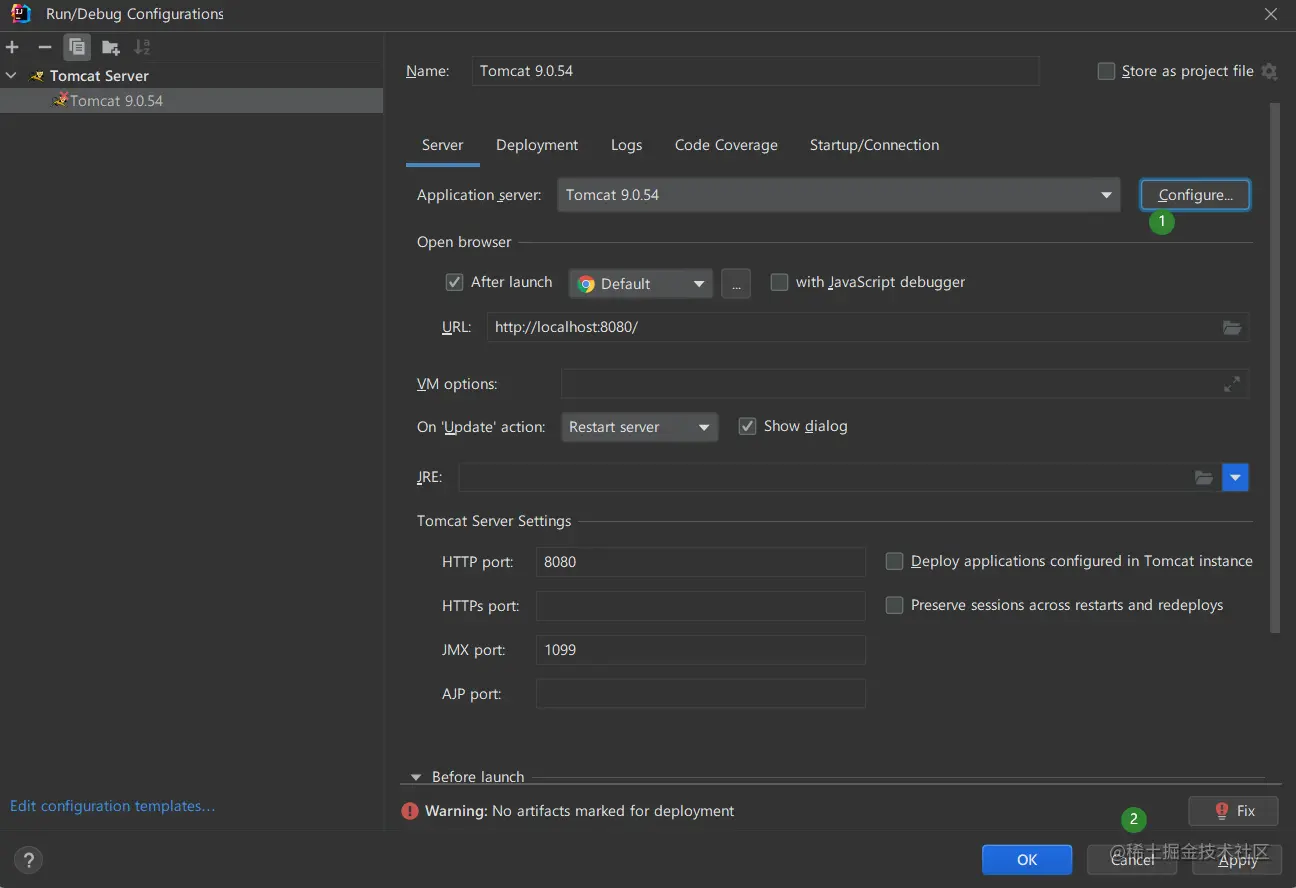This screenshot has width=1296, height=888.
Task: Click the URL input field
Action: (868, 327)
